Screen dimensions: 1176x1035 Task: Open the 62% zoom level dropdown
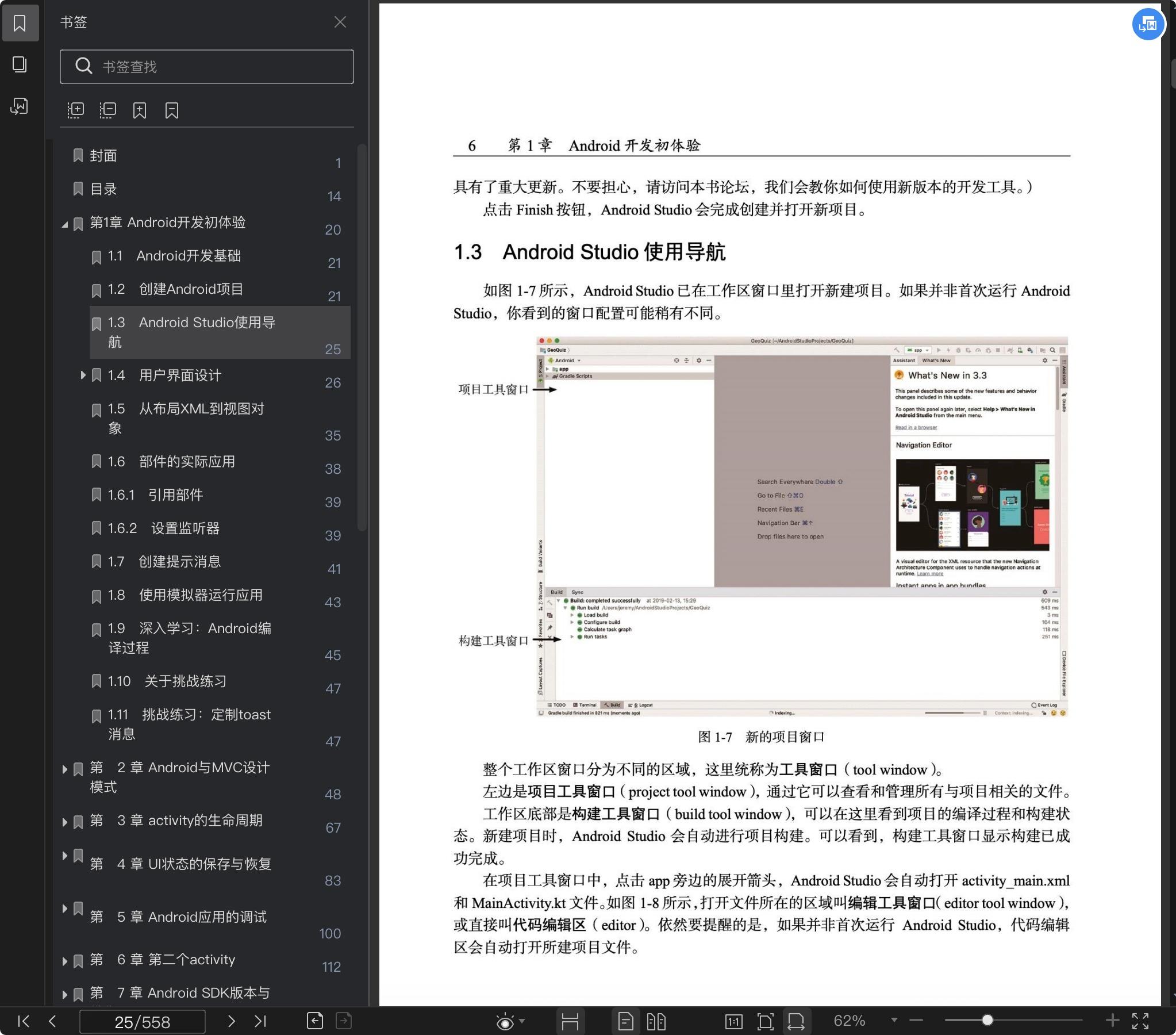894,1020
